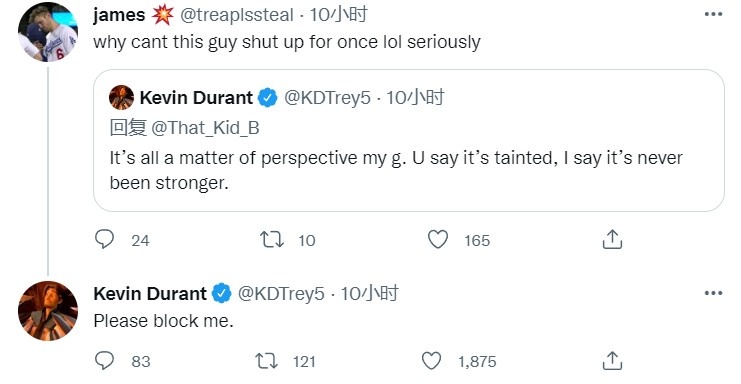Image resolution: width=741 pixels, height=384 pixels.
Task: Reply to james's tweet via comment icon
Action: [104, 239]
